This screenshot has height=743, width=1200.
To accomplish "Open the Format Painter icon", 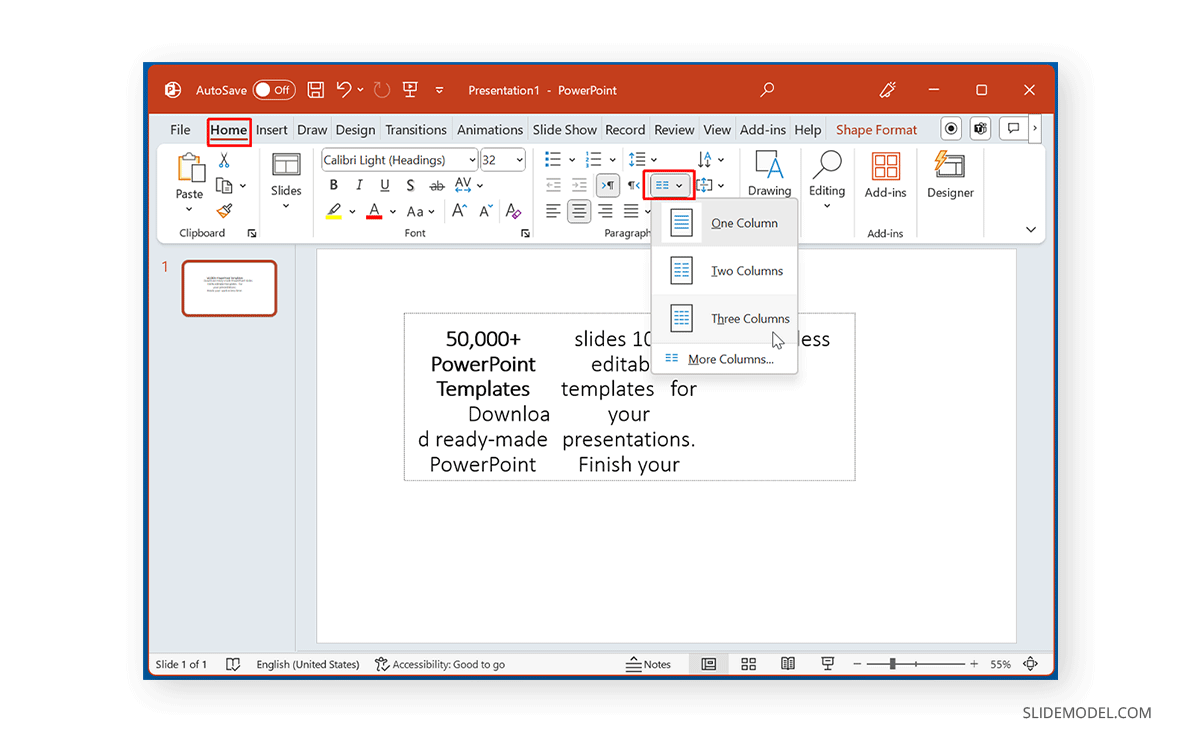I will click(222, 212).
